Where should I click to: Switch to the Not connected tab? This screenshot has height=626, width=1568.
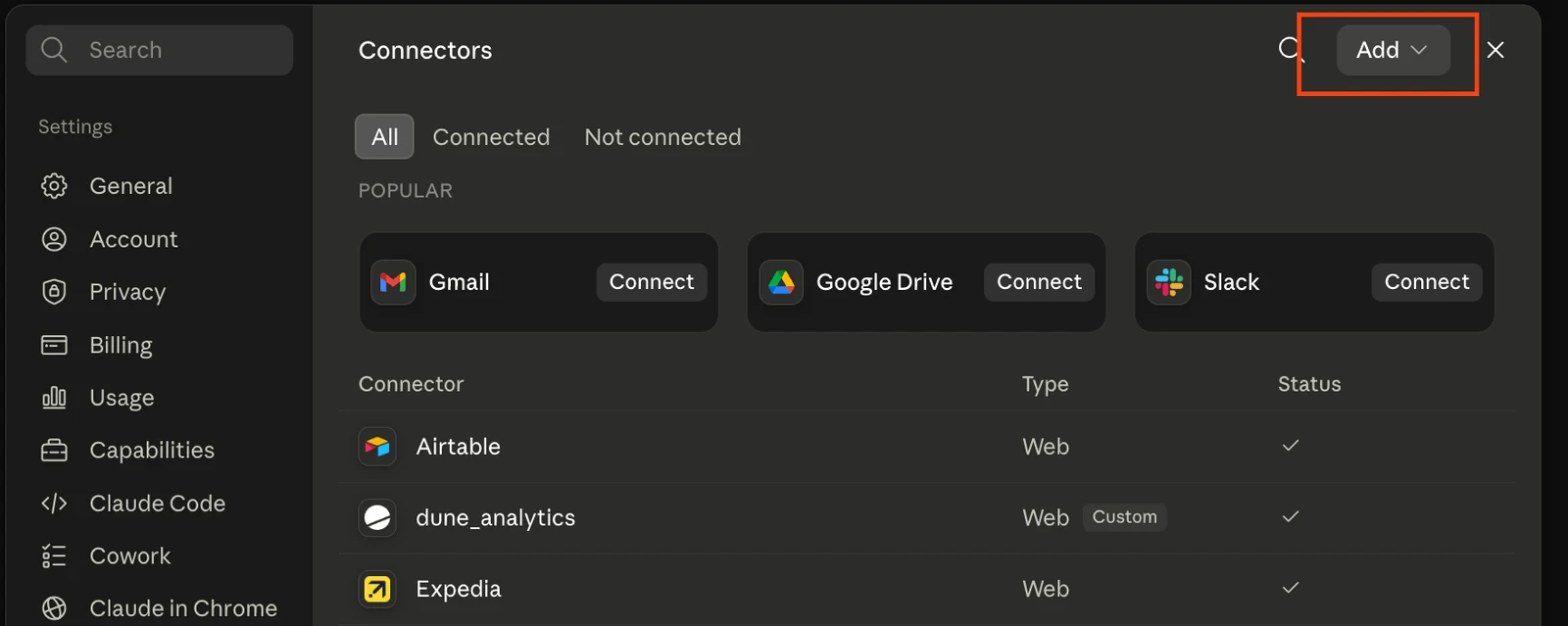click(662, 137)
